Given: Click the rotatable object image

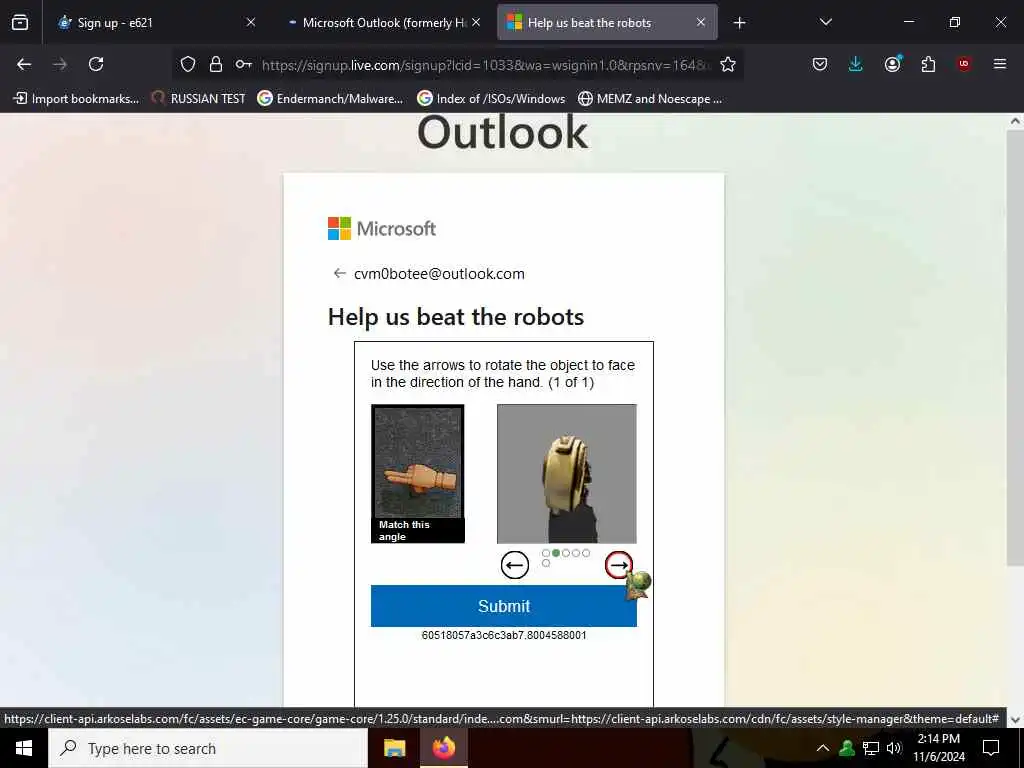Looking at the screenshot, I should 567,473.
